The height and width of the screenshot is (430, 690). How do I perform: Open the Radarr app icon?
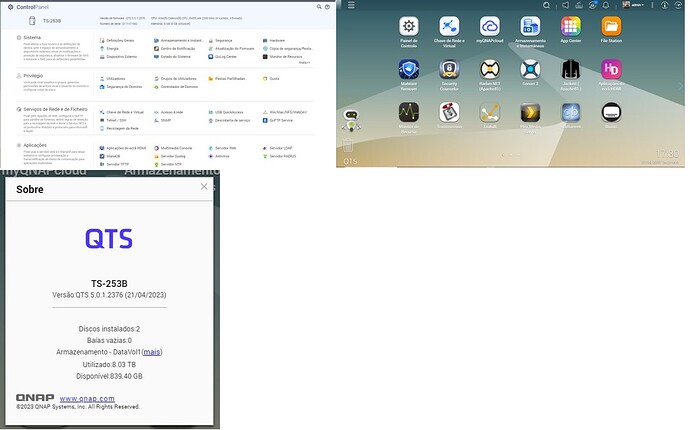tap(489, 69)
